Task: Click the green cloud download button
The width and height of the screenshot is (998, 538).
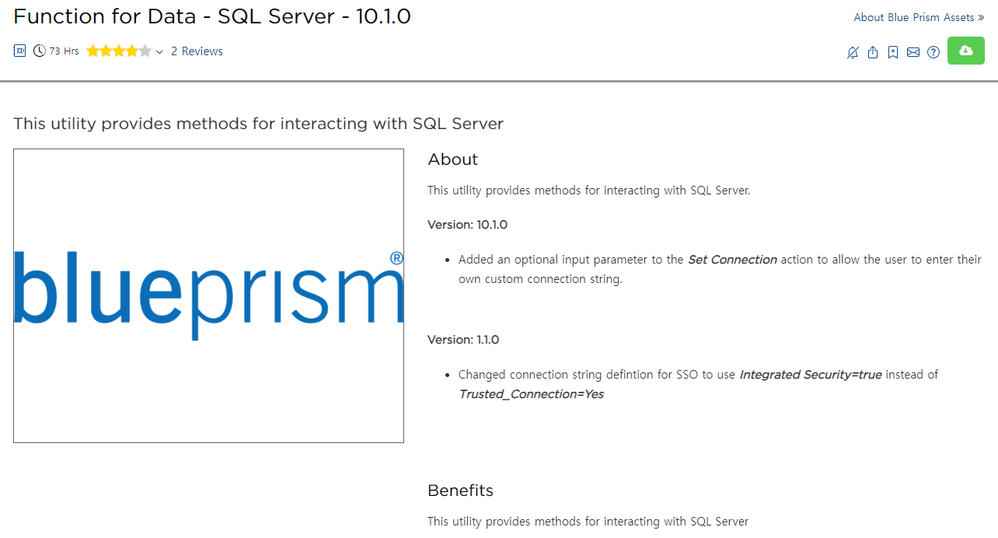Action: pos(966,51)
